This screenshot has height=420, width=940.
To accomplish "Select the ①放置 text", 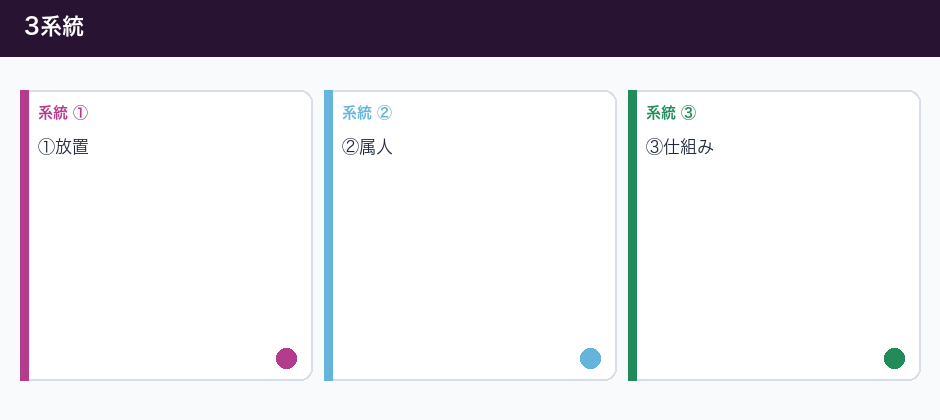I will (63, 147).
